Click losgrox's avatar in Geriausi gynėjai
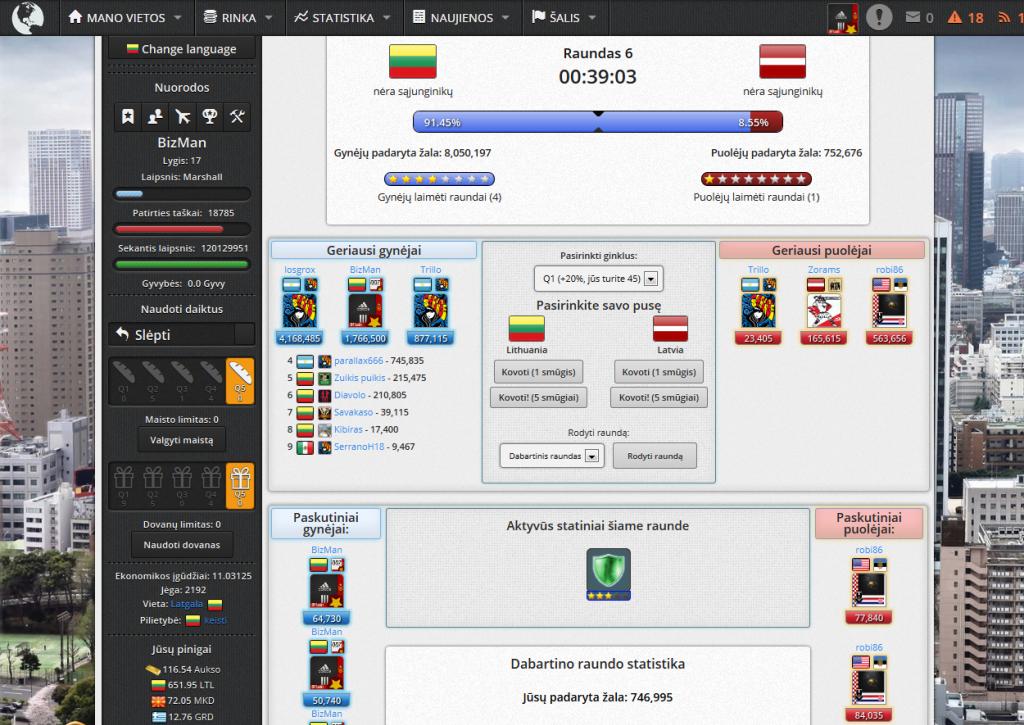 point(300,310)
